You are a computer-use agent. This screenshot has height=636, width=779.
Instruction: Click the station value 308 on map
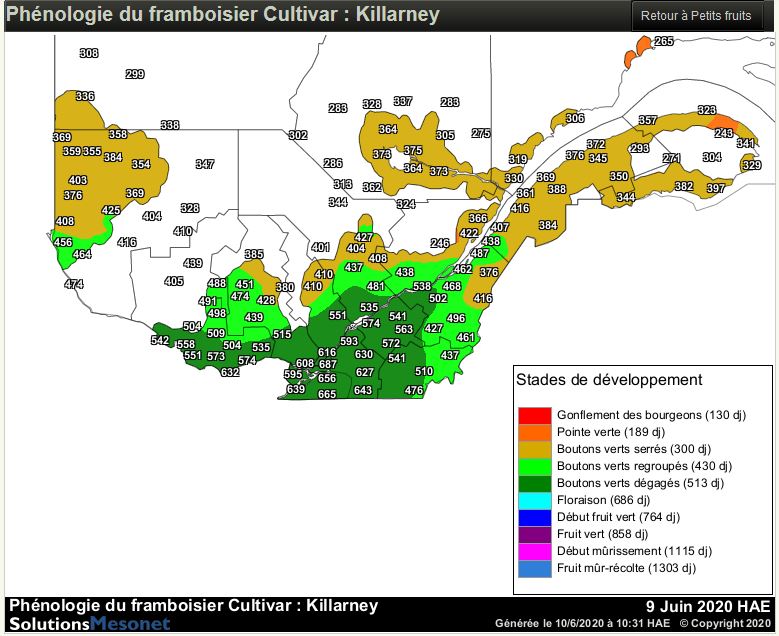click(x=89, y=53)
